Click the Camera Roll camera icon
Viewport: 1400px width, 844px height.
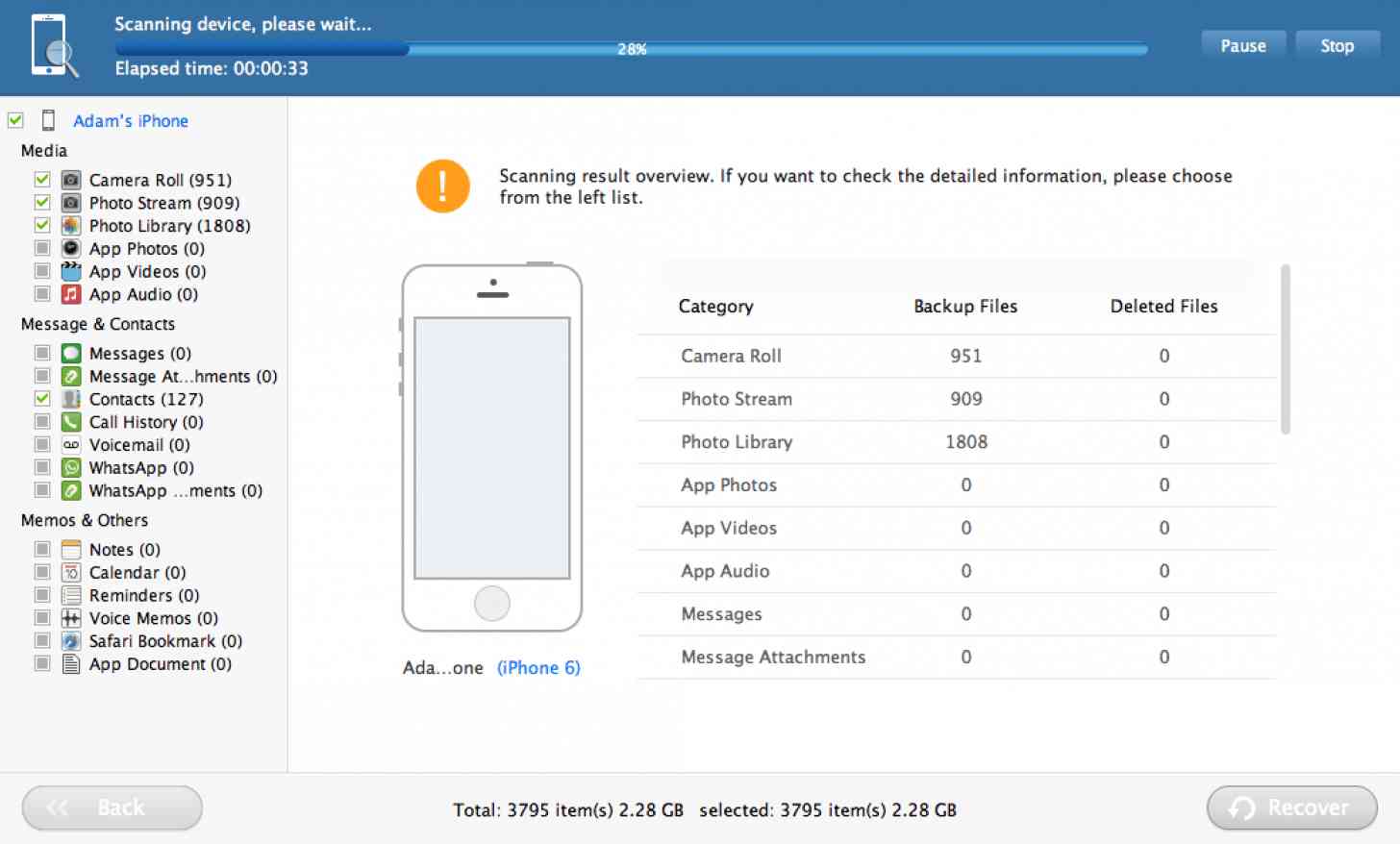[71, 180]
